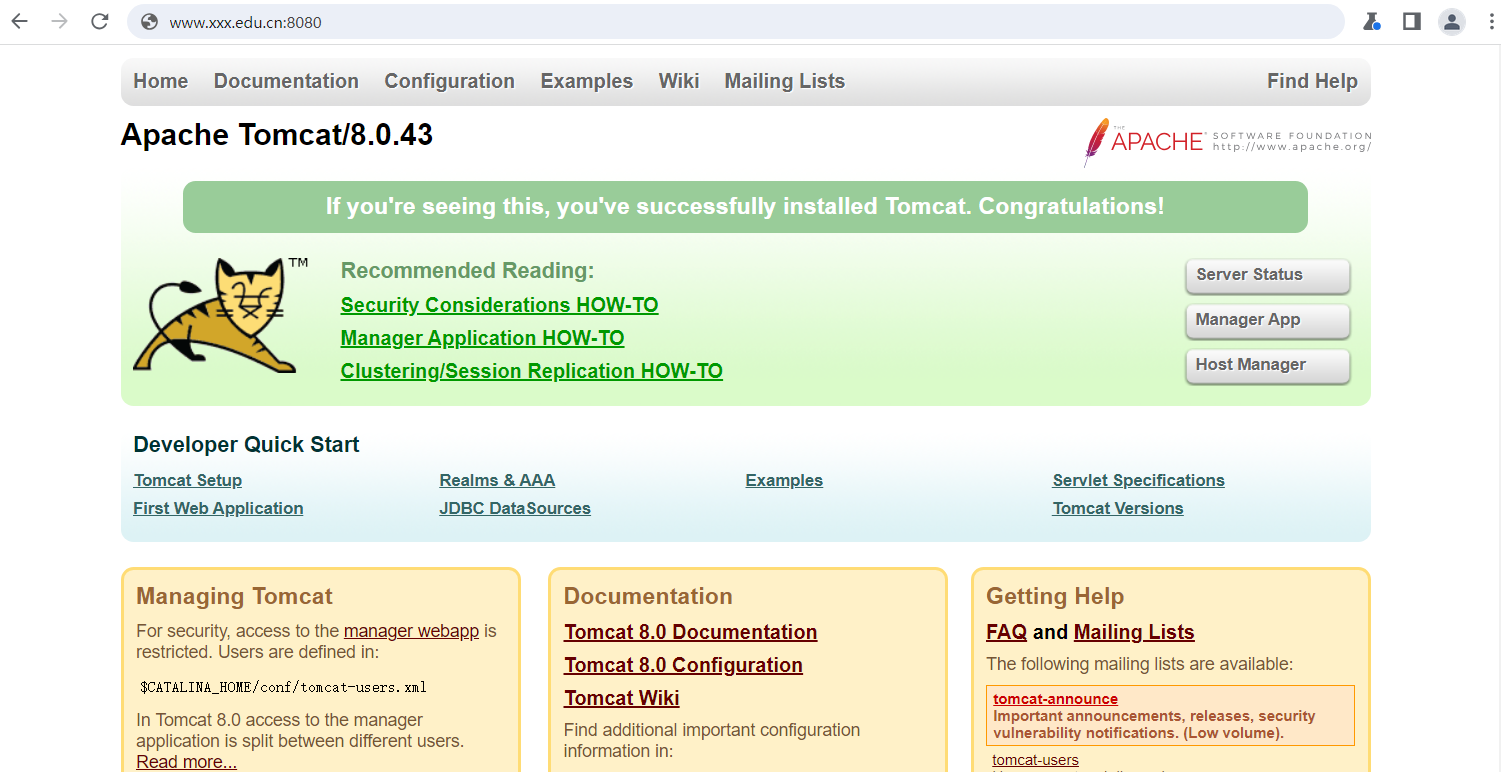Click the Host Manager button
1501x772 pixels.
point(1267,365)
